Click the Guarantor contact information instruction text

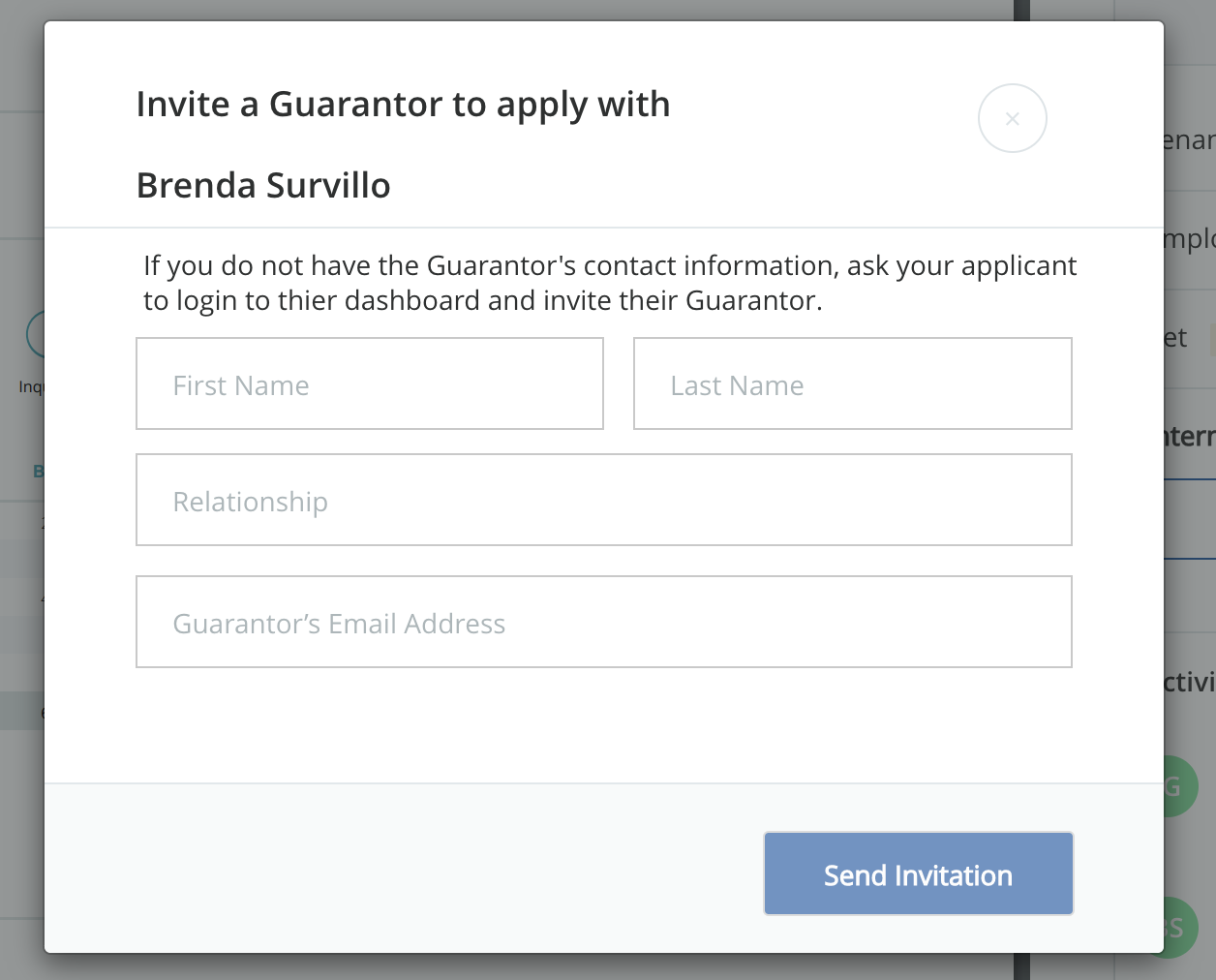(609, 283)
